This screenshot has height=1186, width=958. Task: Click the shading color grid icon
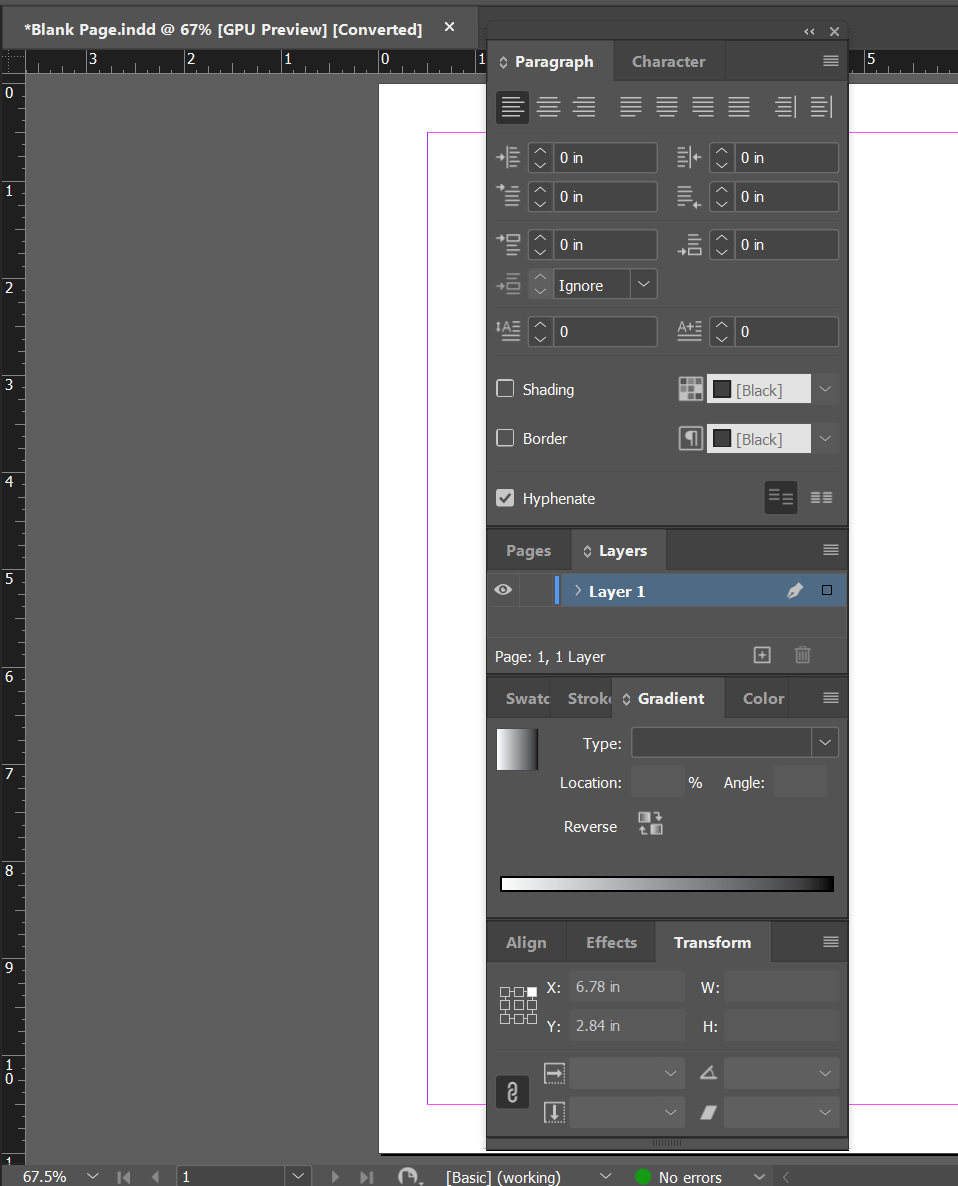pyautogui.click(x=690, y=389)
